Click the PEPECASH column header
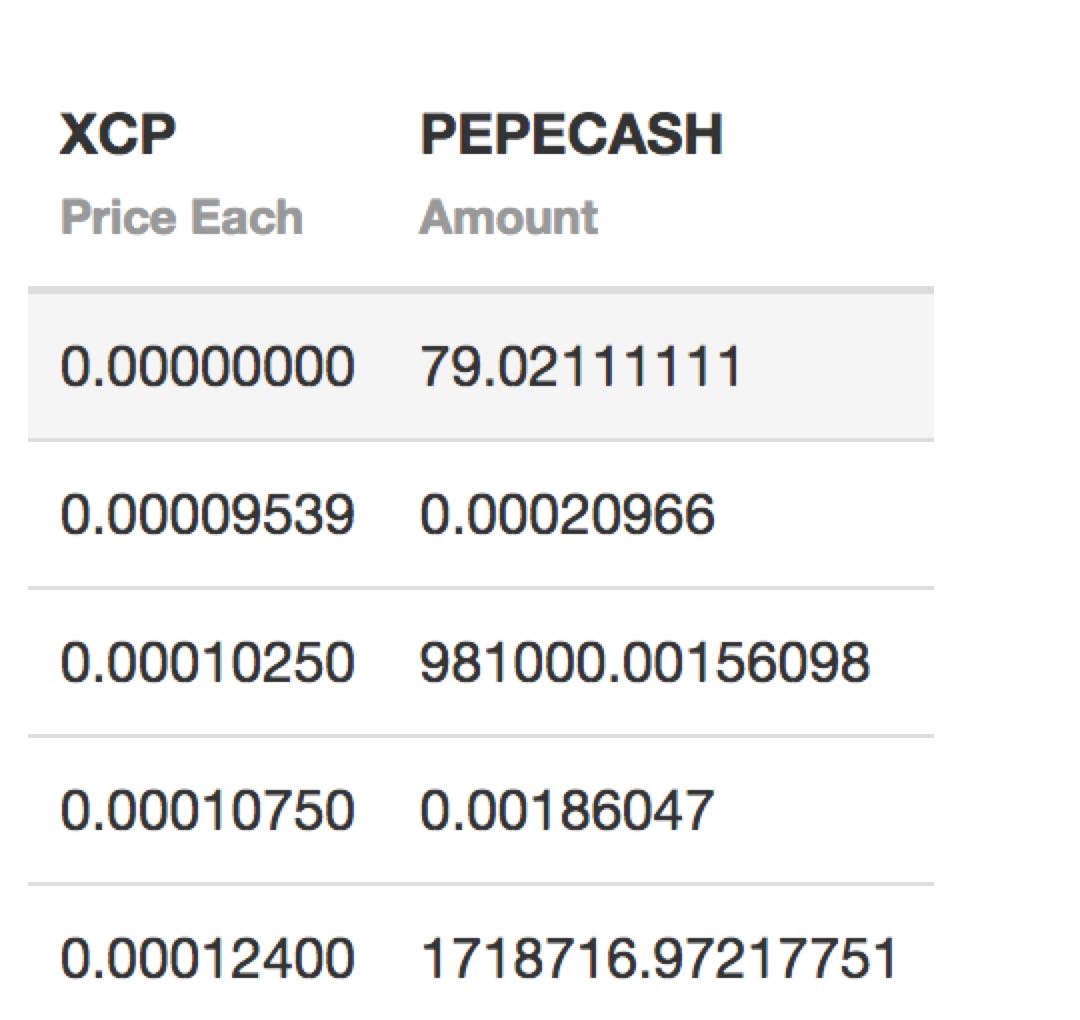 pyautogui.click(x=572, y=134)
